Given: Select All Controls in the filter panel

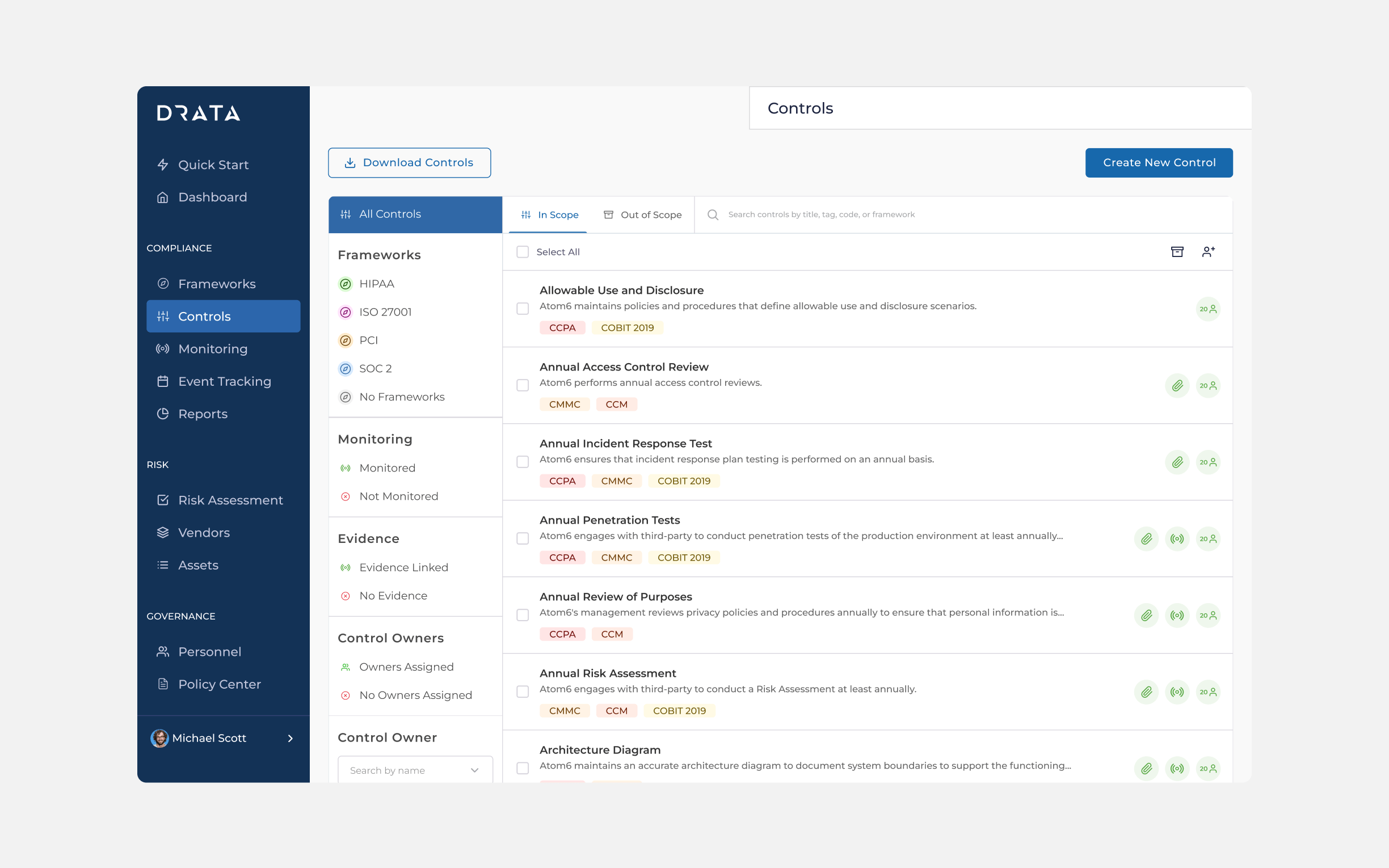Looking at the screenshot, I should [415, 214].
